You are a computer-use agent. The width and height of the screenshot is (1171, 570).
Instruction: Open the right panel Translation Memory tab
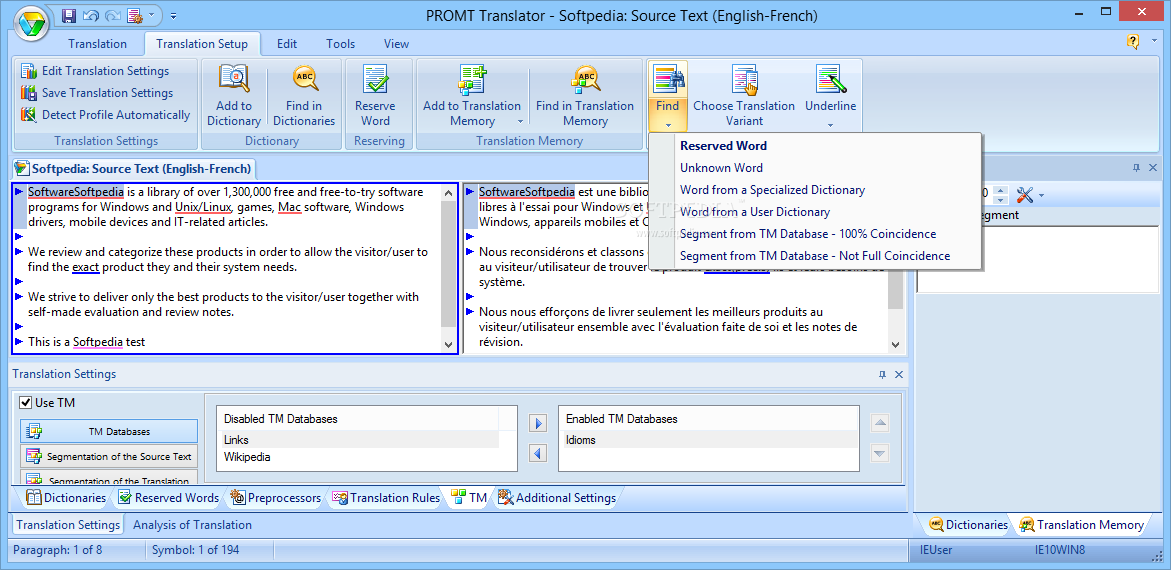(1081, 525)
